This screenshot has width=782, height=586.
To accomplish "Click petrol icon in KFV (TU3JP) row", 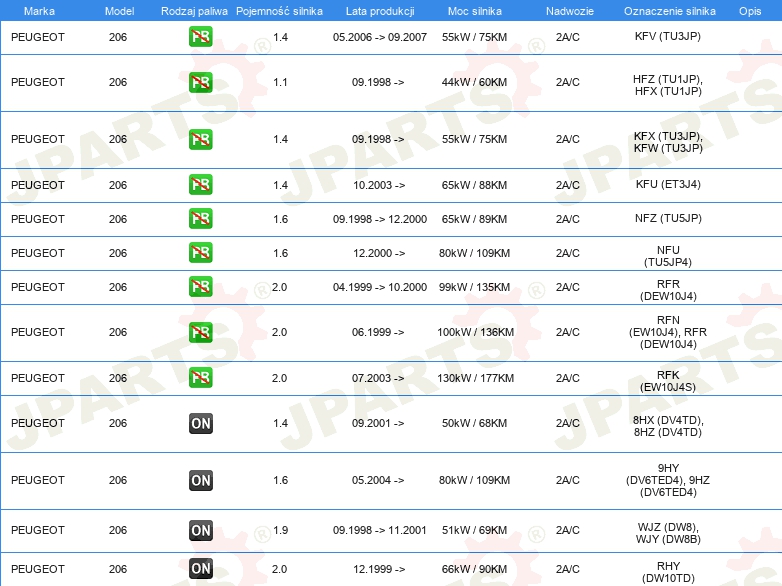I will pyautogui.click(x=200, y=37).
